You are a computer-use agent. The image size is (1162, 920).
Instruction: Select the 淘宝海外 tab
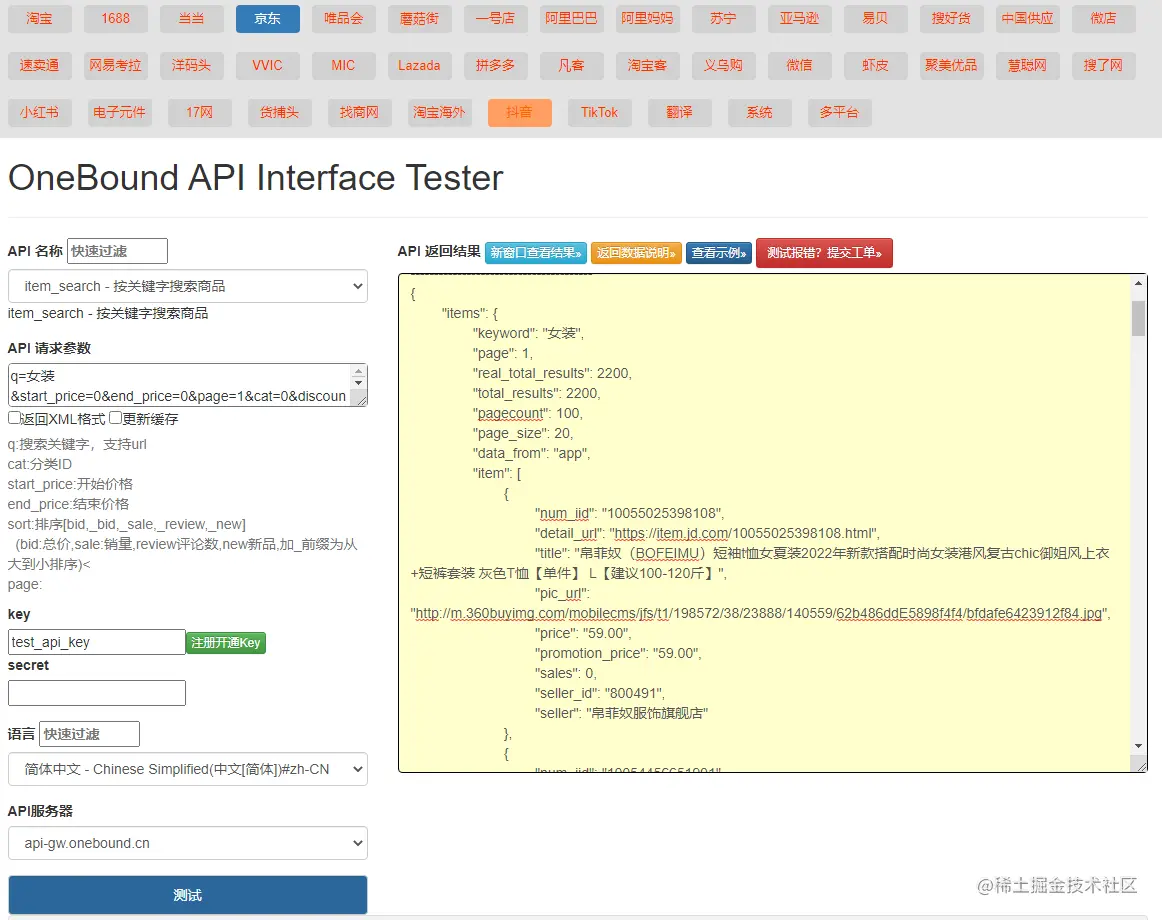click(x=439, y=113)
